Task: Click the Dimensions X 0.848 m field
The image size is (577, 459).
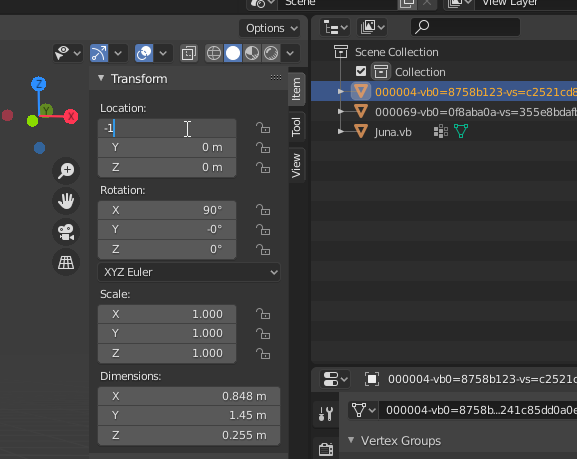Action: click(x=189, y=396)
